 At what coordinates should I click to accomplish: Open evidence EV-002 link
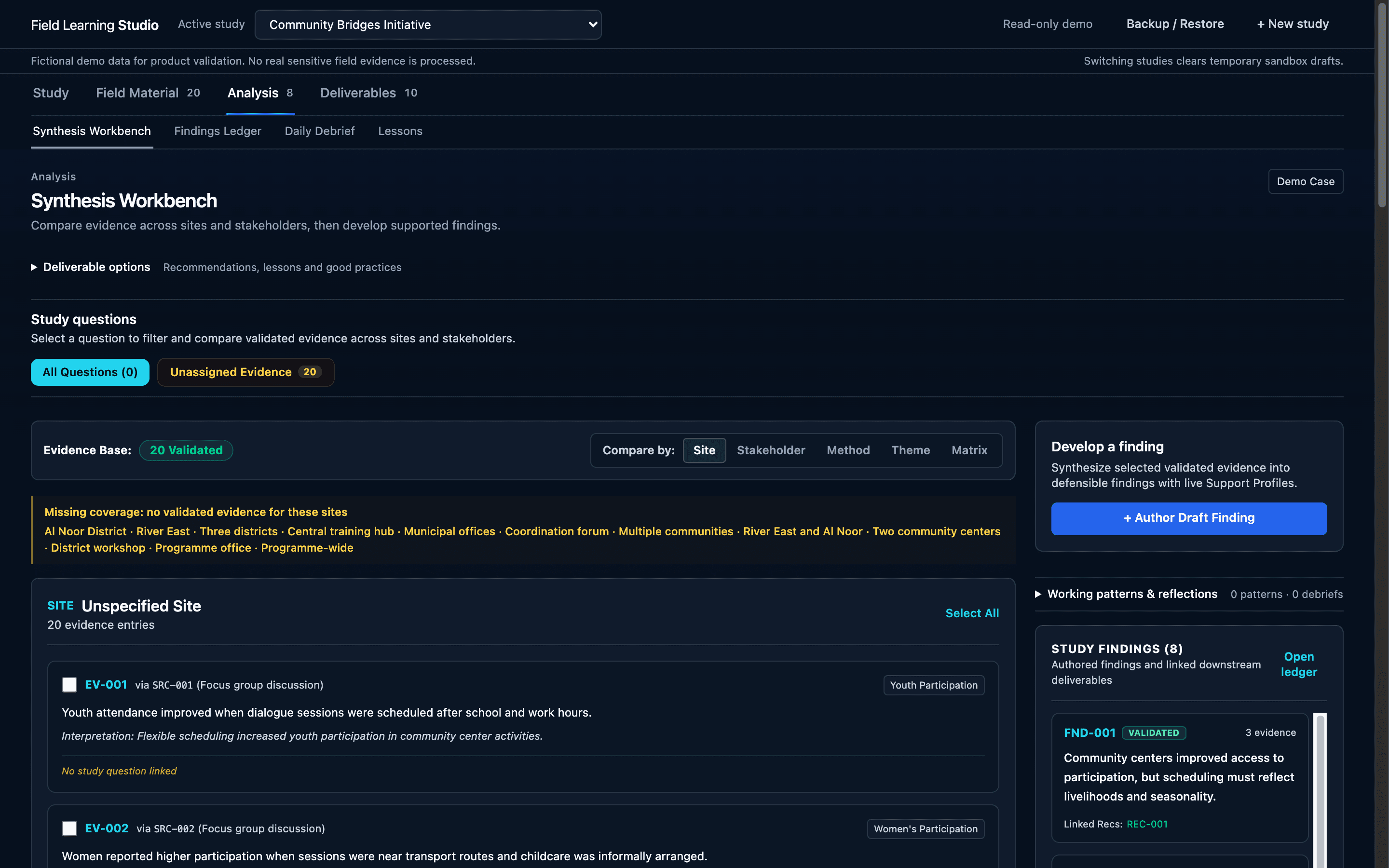(x=107, y=828)
